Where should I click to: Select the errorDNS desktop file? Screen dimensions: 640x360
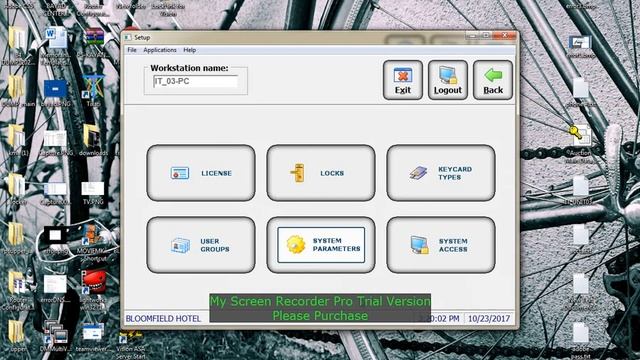[x=56, y=289]
